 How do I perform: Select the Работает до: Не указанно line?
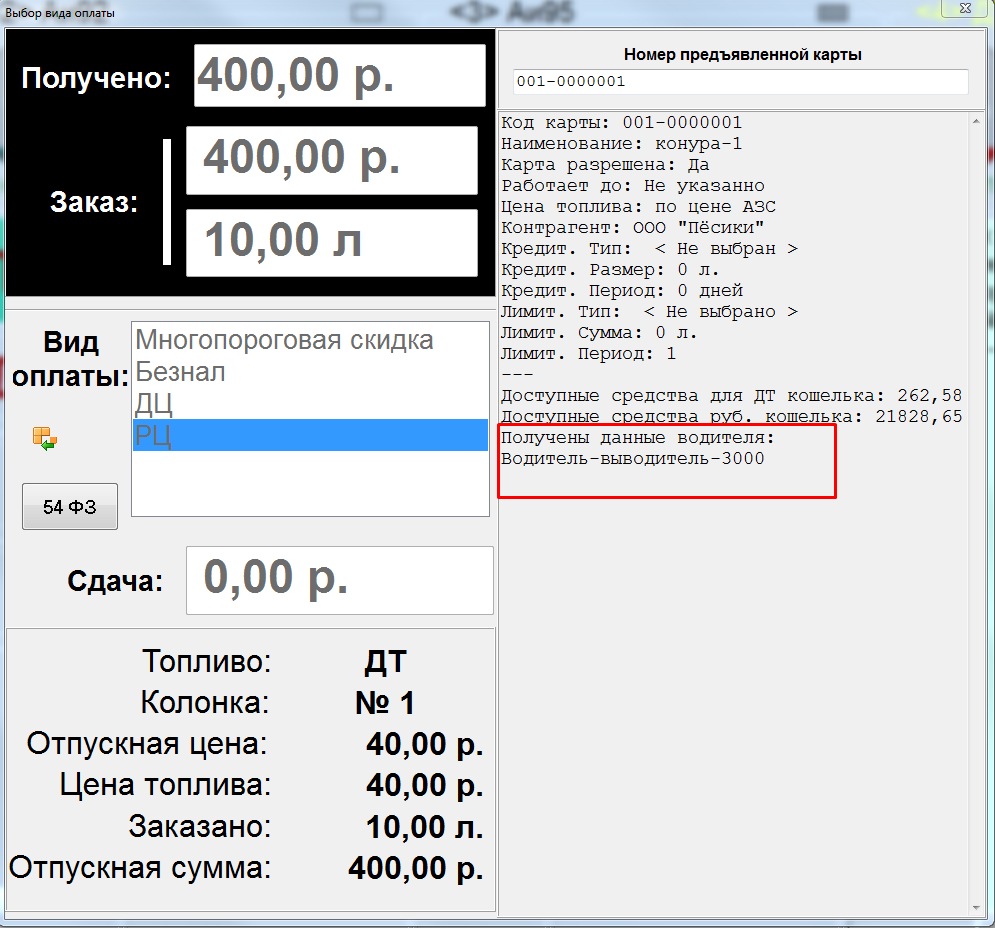(x=633, y=186)
